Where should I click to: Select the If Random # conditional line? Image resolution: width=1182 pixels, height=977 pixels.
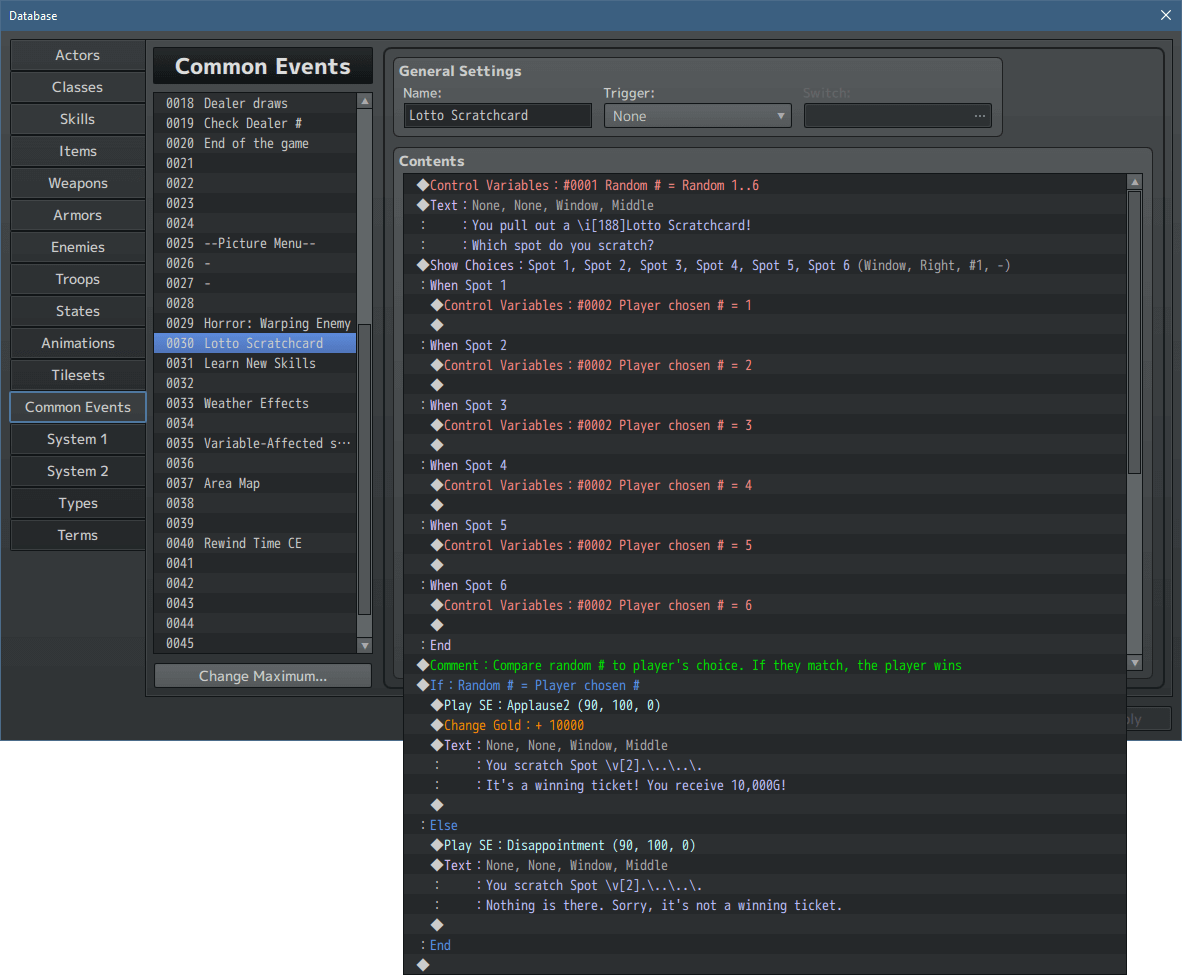pos(764,685)
